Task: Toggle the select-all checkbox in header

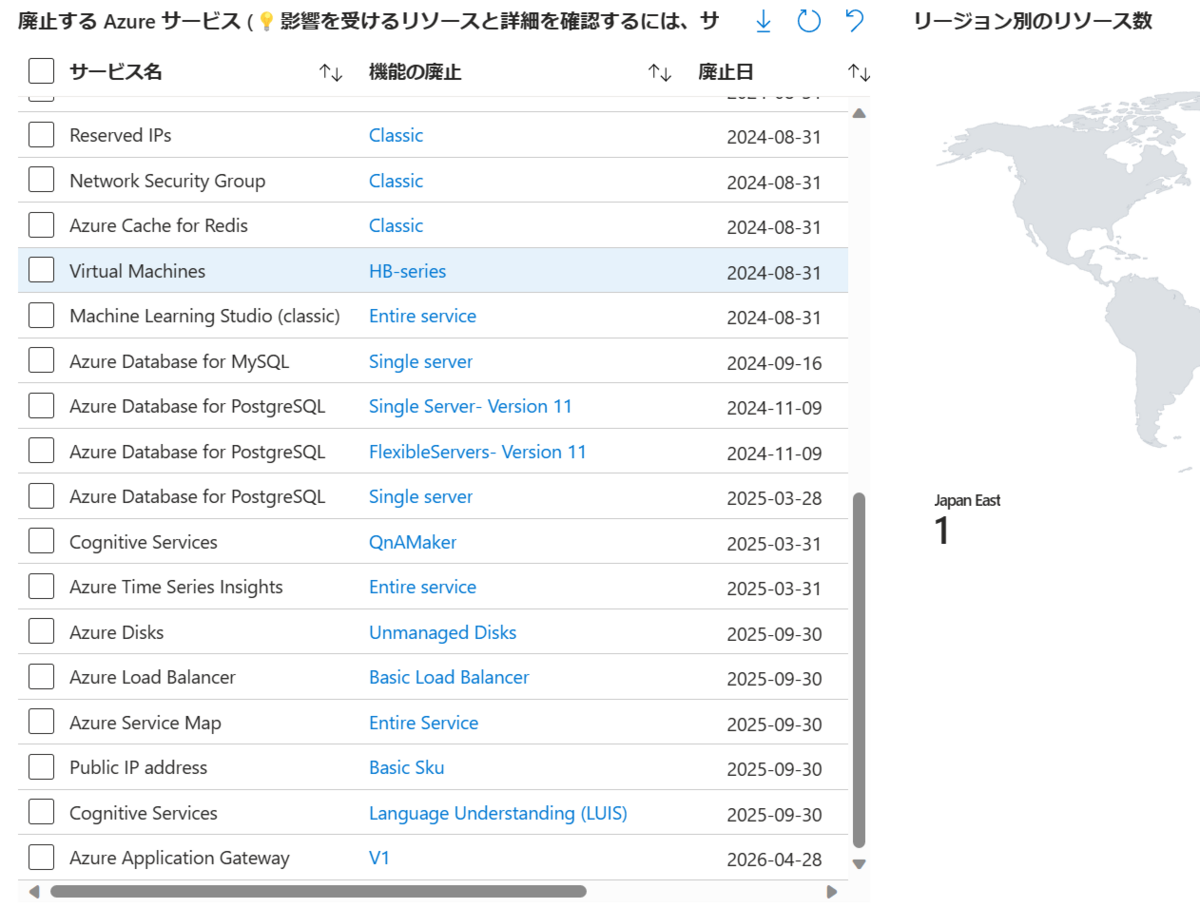Action: coord(41,71)
